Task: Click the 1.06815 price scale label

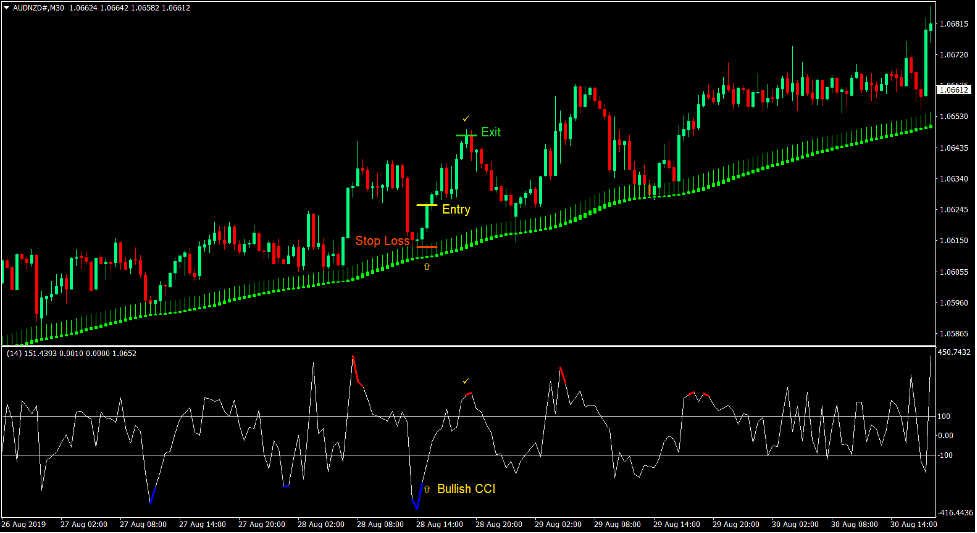Action: [957, 26]
